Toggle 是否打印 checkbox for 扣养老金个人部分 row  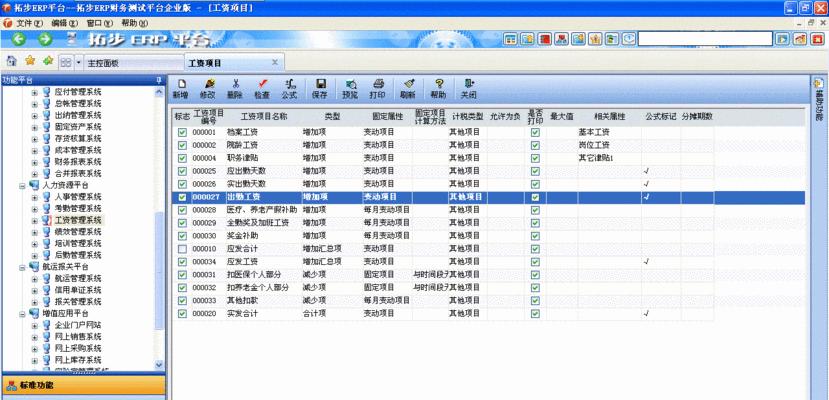click(535, 287)
